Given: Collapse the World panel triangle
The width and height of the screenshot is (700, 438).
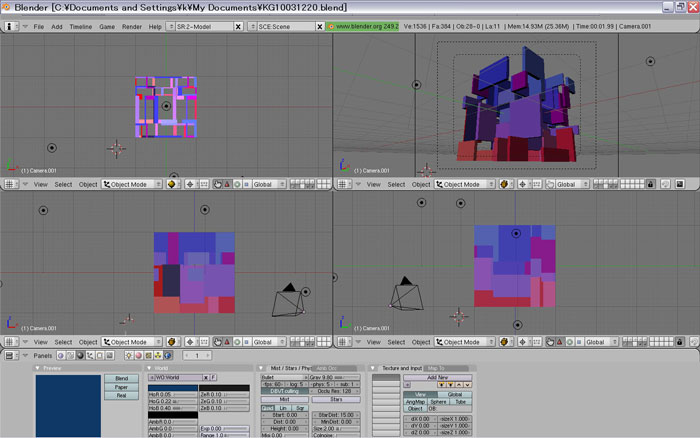Looking at the screenshot, I should pyautogui.click(x=149, y=368).
